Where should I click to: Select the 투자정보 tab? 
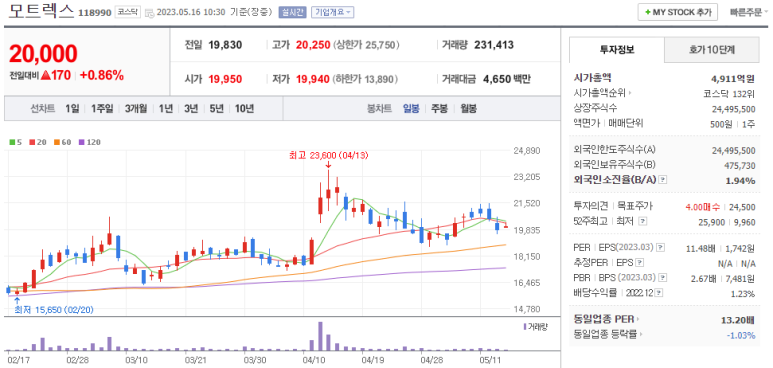(617, 50)
